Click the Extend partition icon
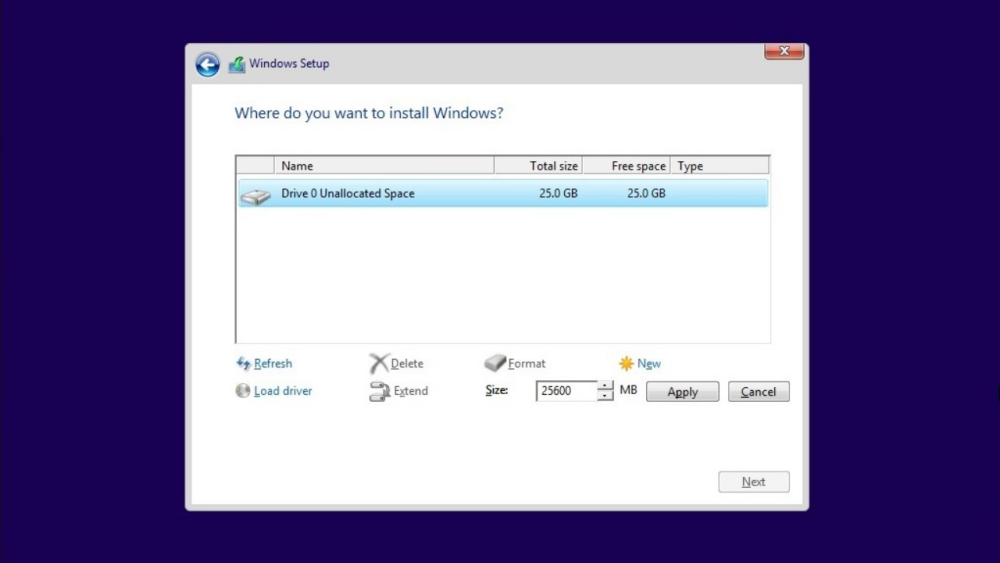 click(x=379, y=391)
